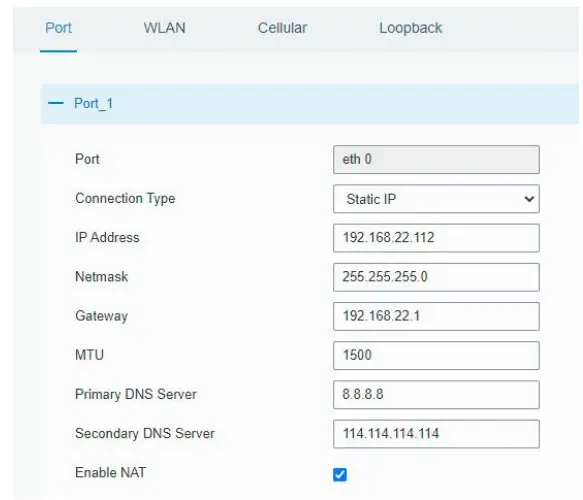Click the MTU input field
Image resolution: width=583 pixels, height=500 pixels.
[436, 355]
